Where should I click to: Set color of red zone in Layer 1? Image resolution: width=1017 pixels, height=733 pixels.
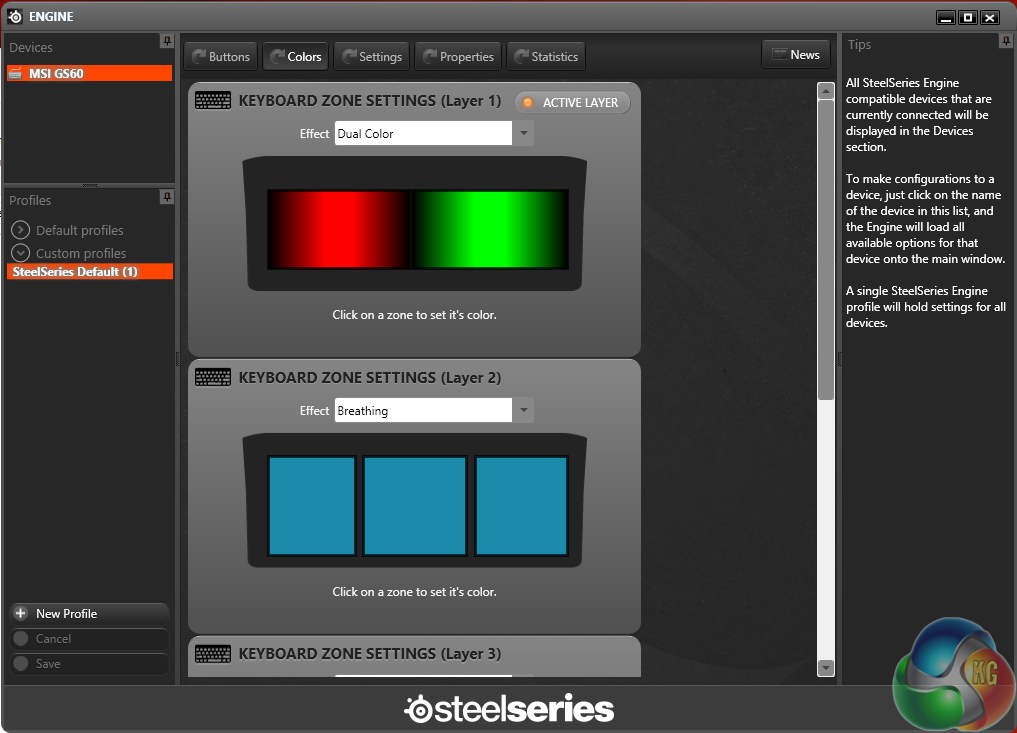tap(338, 229)
